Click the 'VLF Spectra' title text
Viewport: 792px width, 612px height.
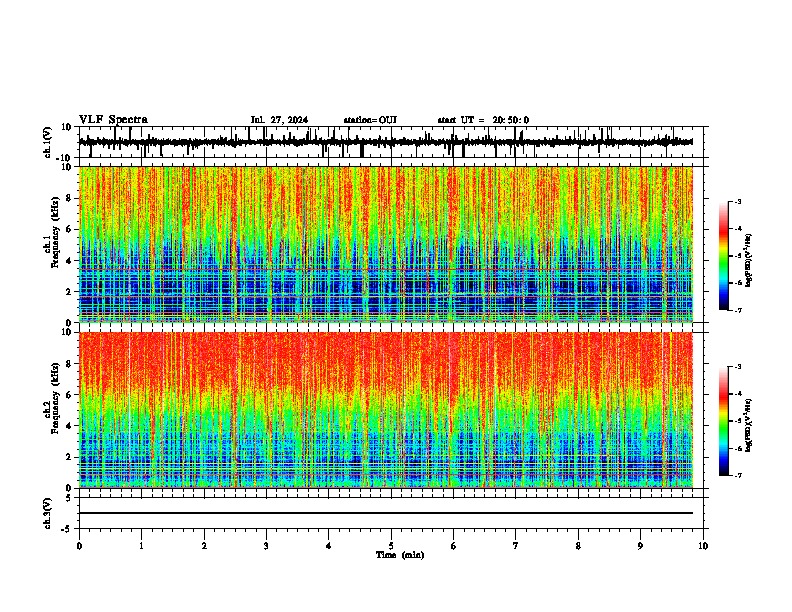coord(113,120)
